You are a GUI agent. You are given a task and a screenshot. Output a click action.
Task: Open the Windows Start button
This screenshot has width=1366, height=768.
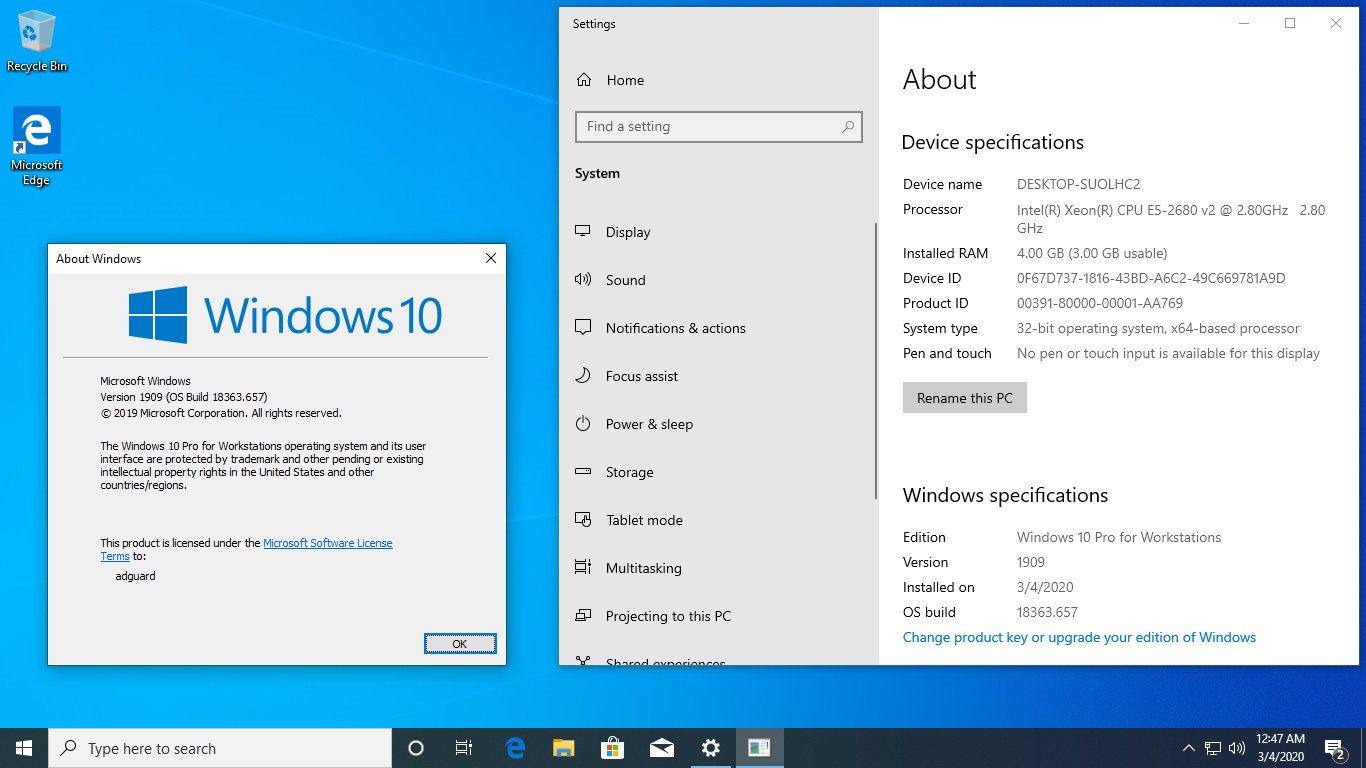click(x=24, y=748)
